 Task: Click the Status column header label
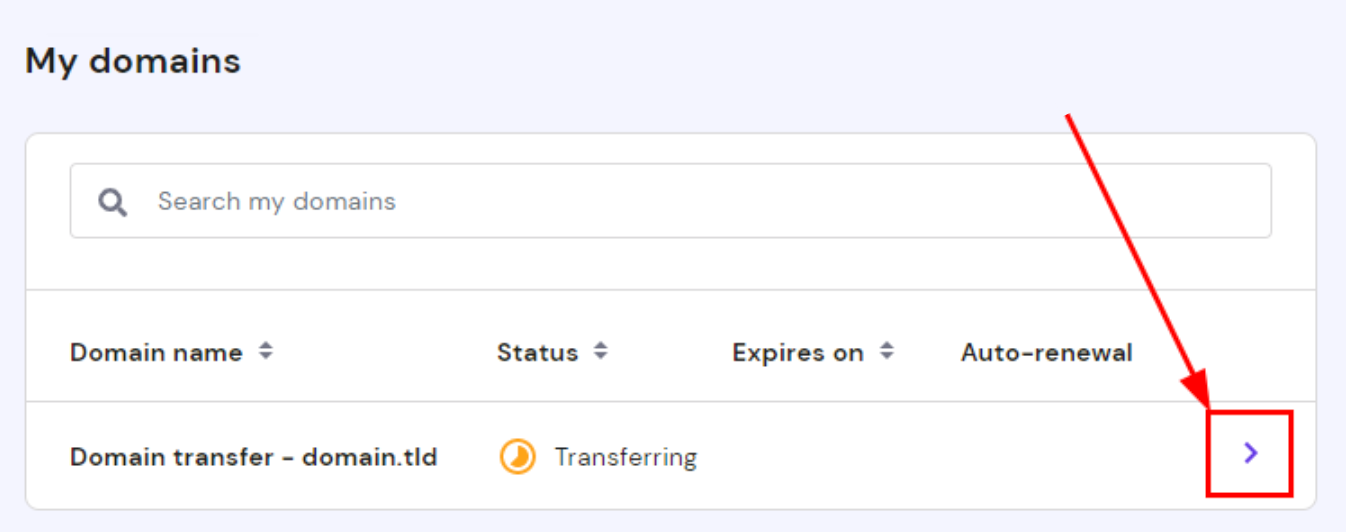pyautogui.click(x=537, y=353)
